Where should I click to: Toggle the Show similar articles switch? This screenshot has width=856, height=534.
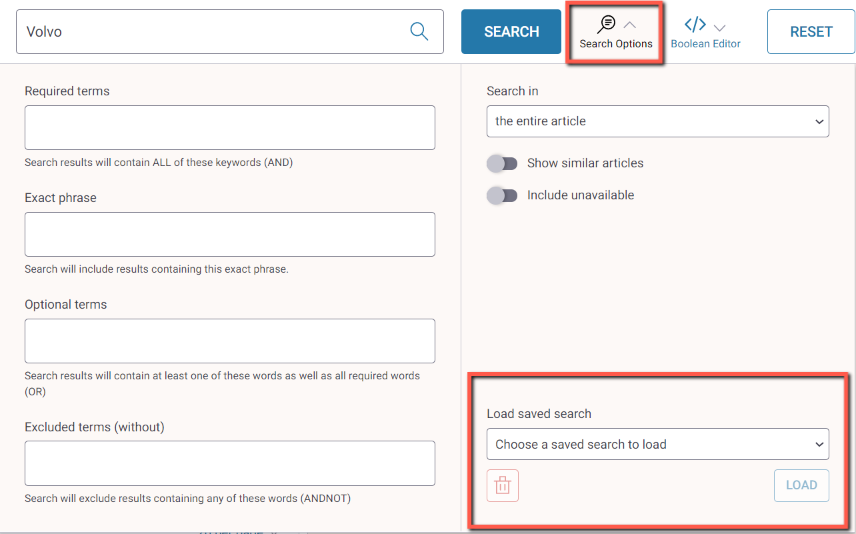point(502,163)
